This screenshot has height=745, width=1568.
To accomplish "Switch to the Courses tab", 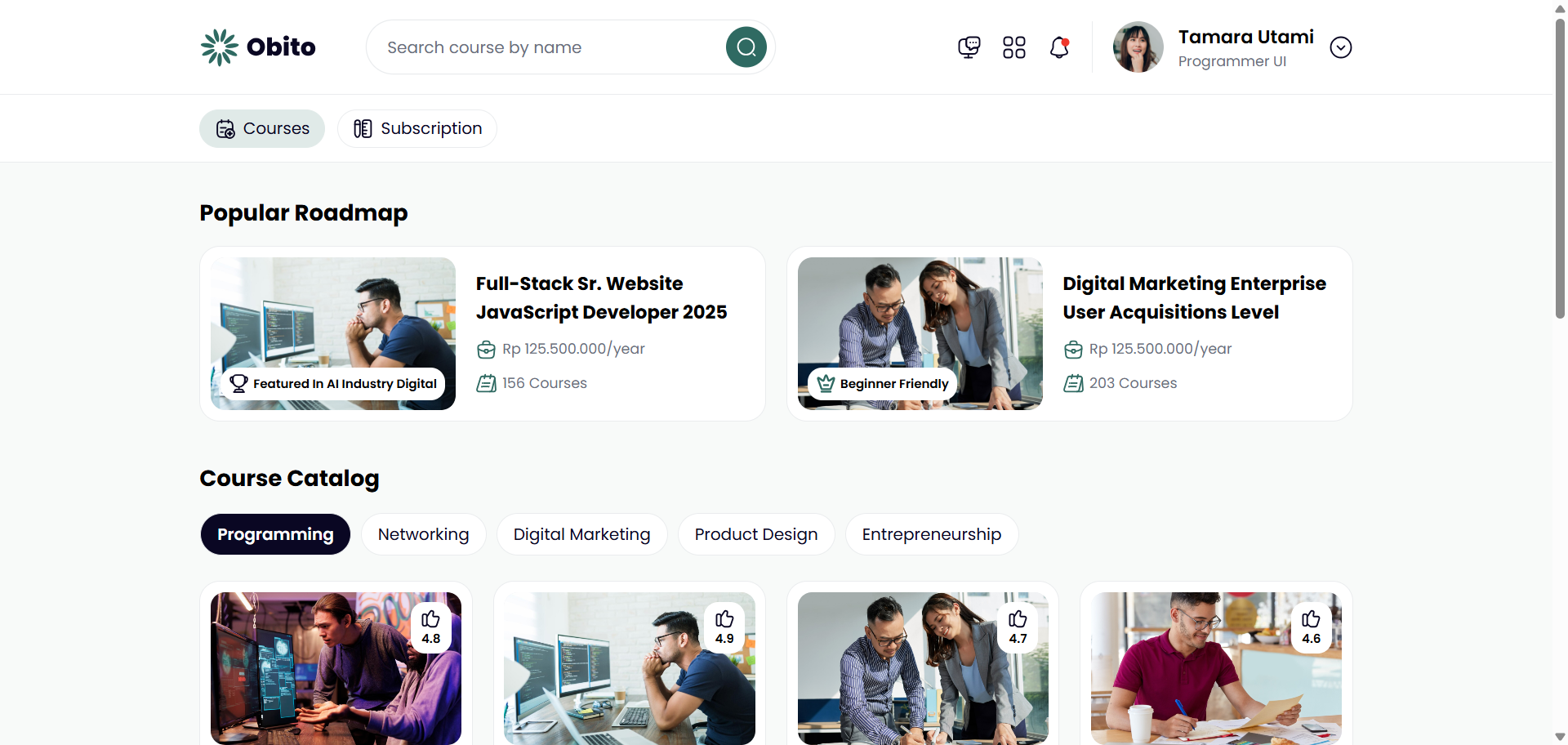I will 262,129.
